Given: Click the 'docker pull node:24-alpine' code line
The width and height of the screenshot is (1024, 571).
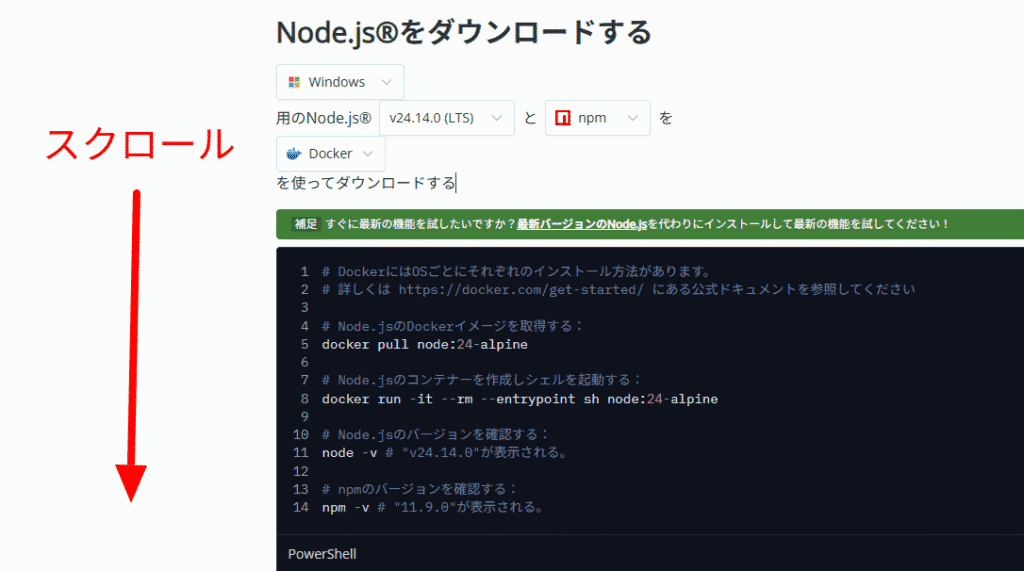Looking at the screenshot, I should coord(424,344).
